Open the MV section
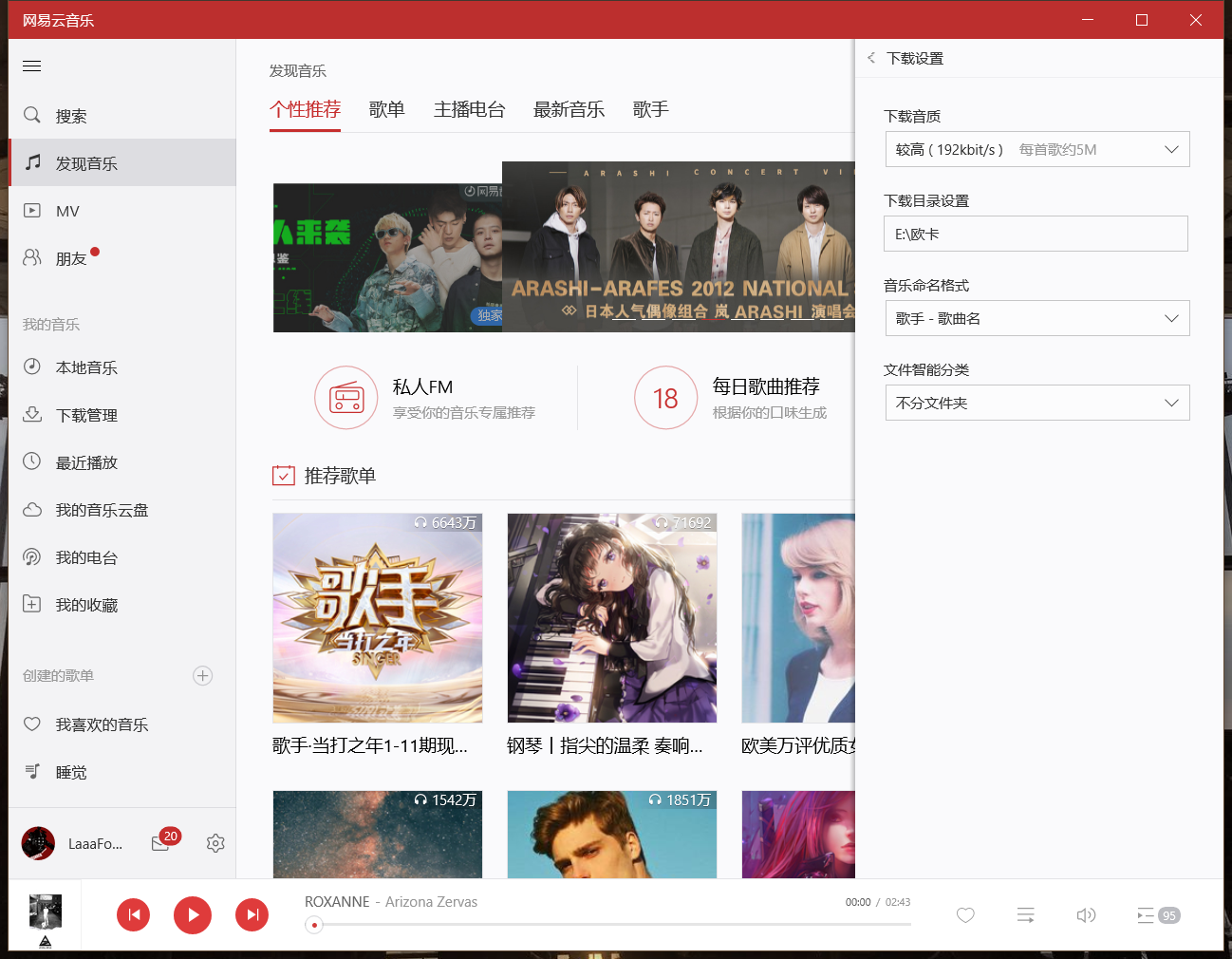This screenshot has height=959, width=1232. point(122,211)
